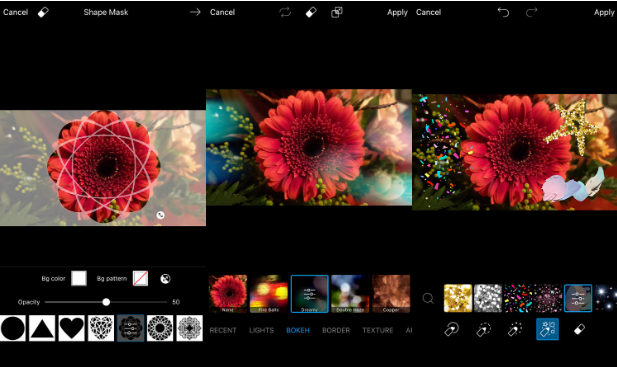
Task: Select the pink sparkle dots brush
Action: 548,298
